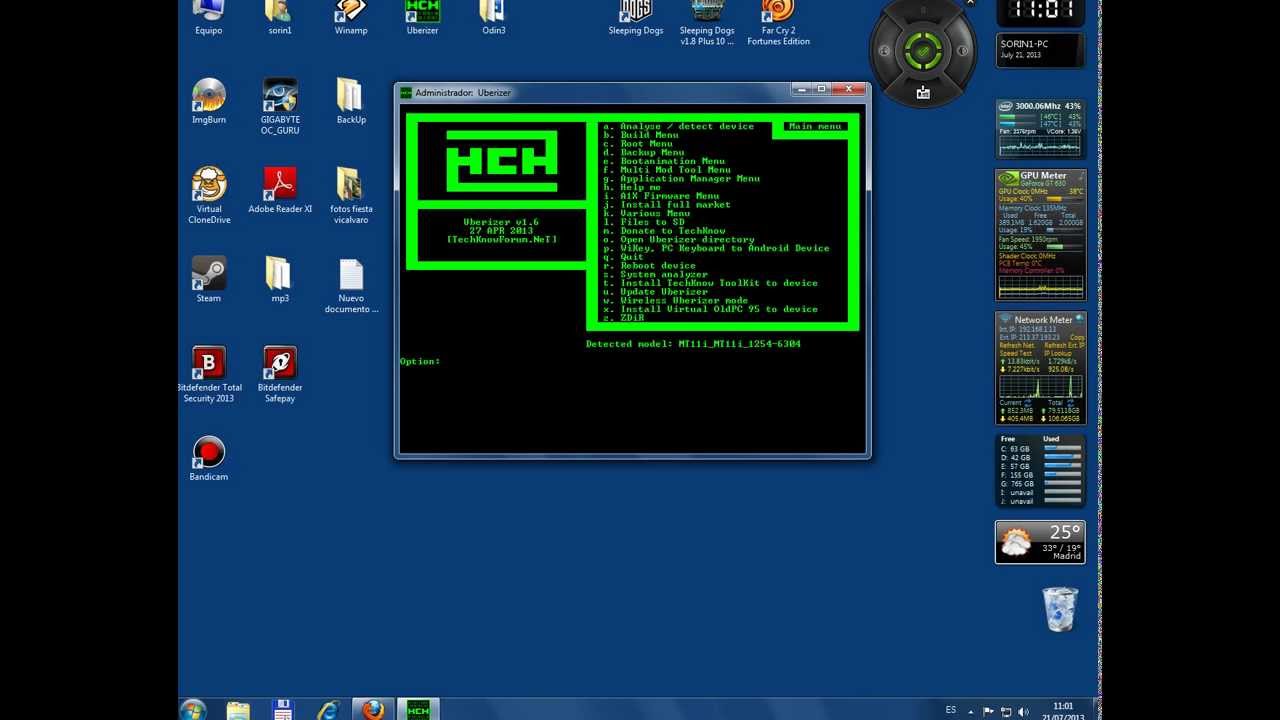Select the Uberizer taskbar button
The width and height of the screenshot is (1280, 720).
click(x=419, y=709)
